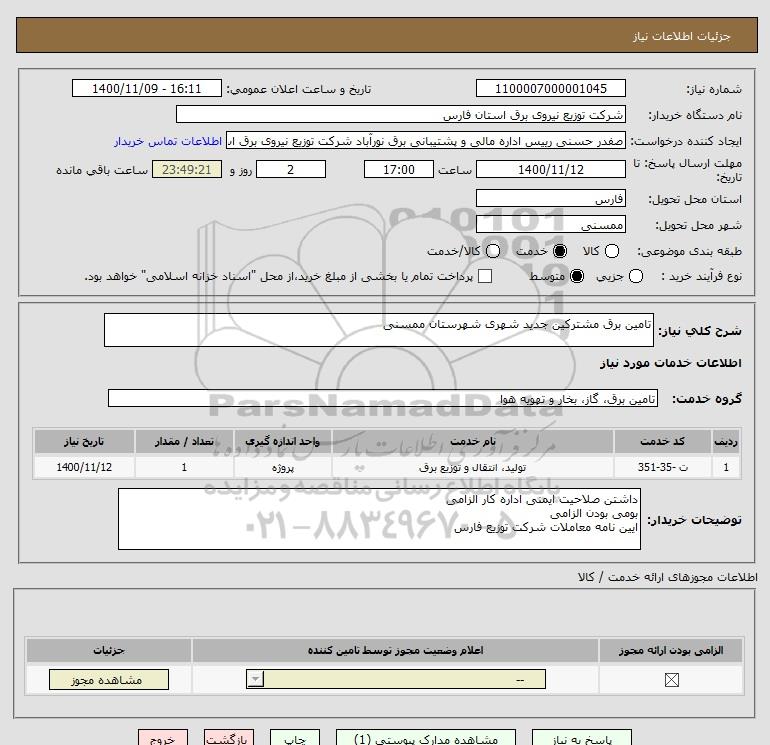The image size is (770, 745).
Task: Click the delivery city field ممسنی
Action: tap(550, 224)
